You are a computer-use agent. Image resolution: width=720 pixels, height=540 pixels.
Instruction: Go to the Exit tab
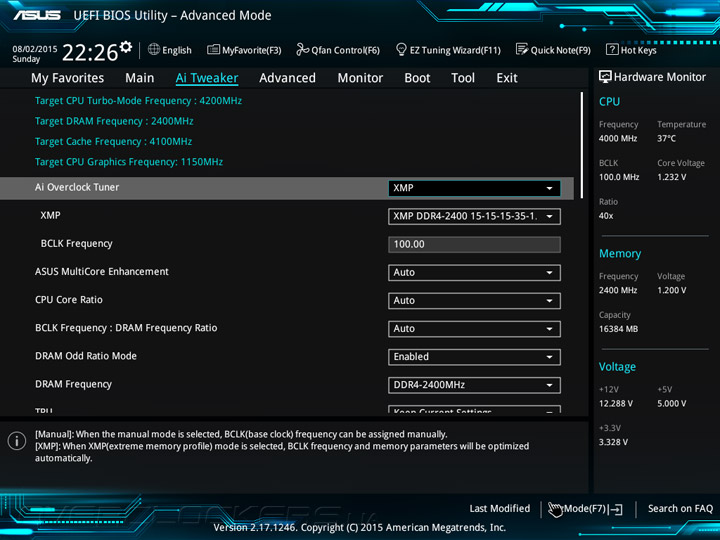[507, 78]
